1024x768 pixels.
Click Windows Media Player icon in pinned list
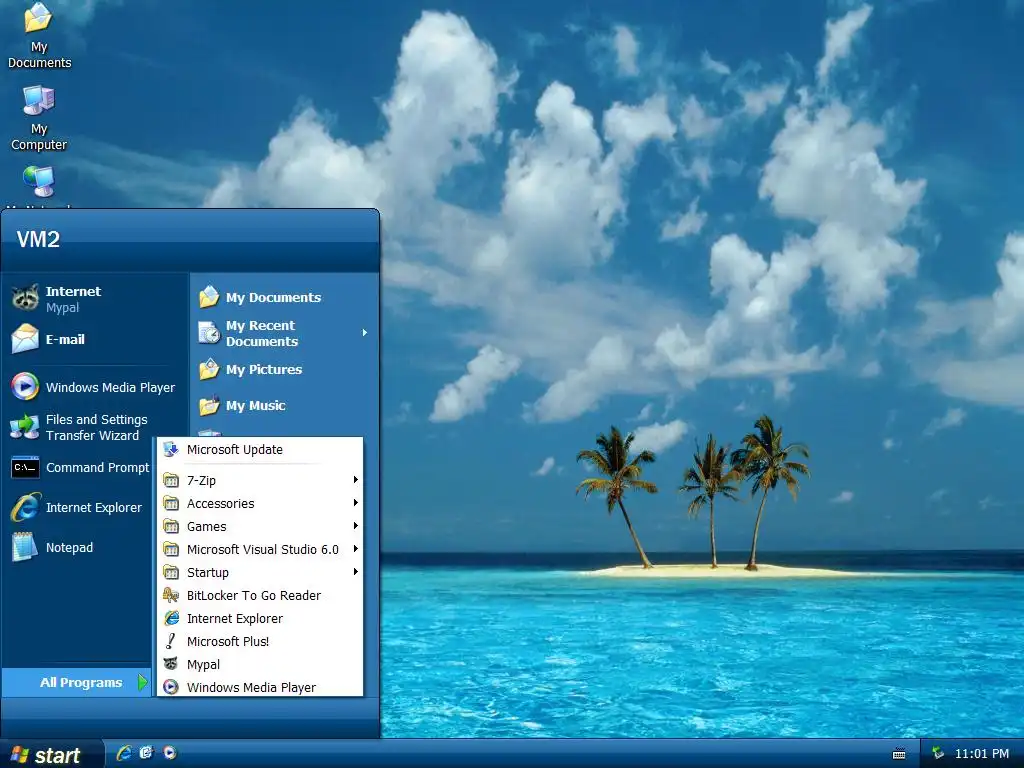pyautogui.click(x=25, y=387)
